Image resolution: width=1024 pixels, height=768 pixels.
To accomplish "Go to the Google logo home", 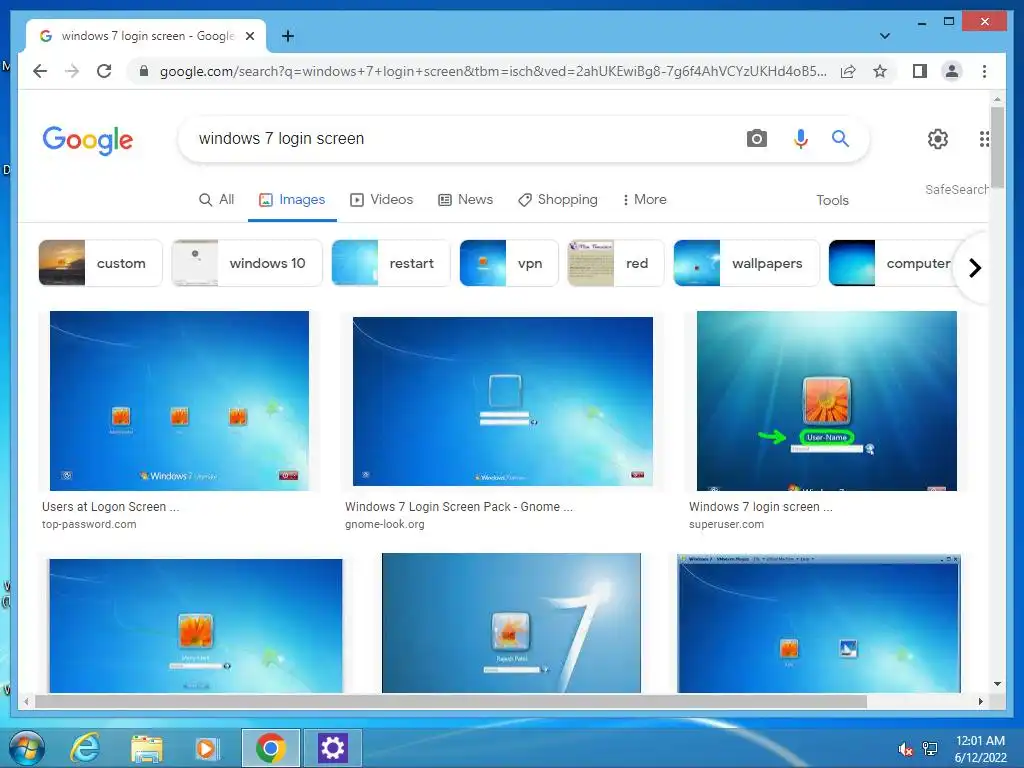I will tap(88, 140).
